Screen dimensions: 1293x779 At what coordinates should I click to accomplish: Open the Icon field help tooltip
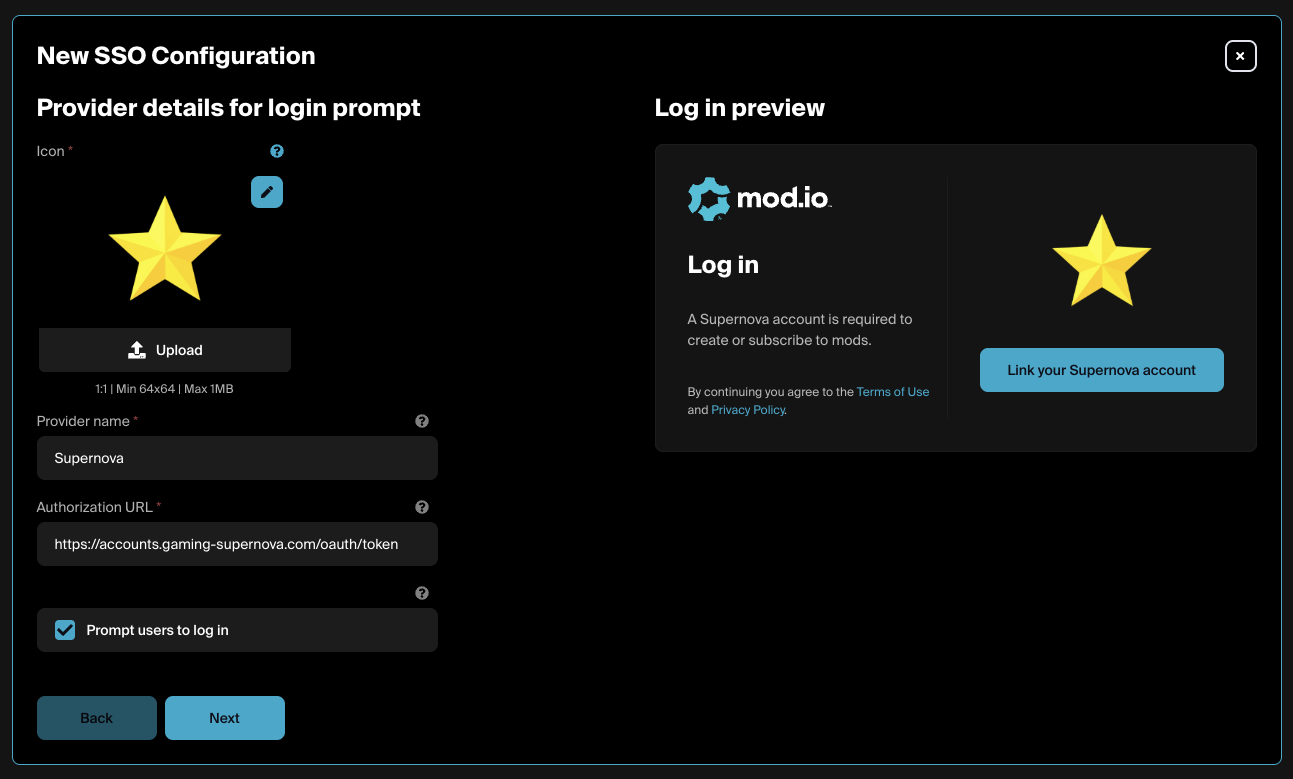coord(277,151)
